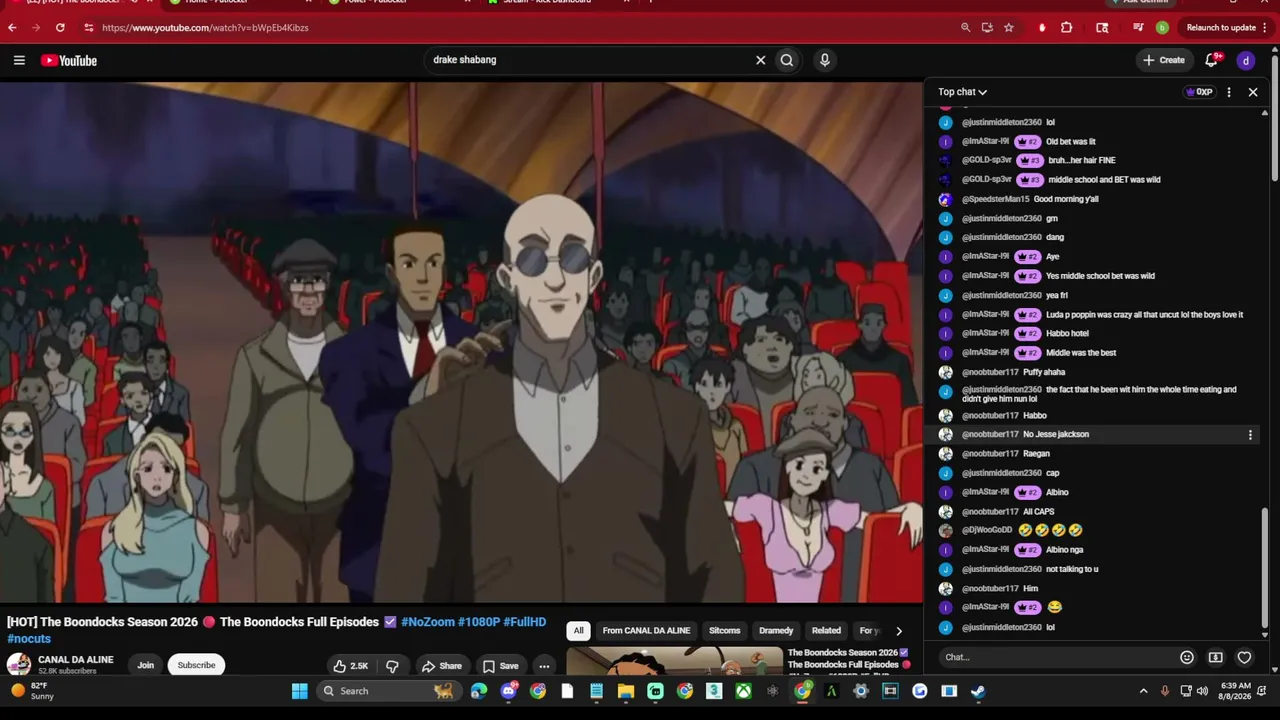Open media controls in Chrome toolbar

pos(1138,28)
